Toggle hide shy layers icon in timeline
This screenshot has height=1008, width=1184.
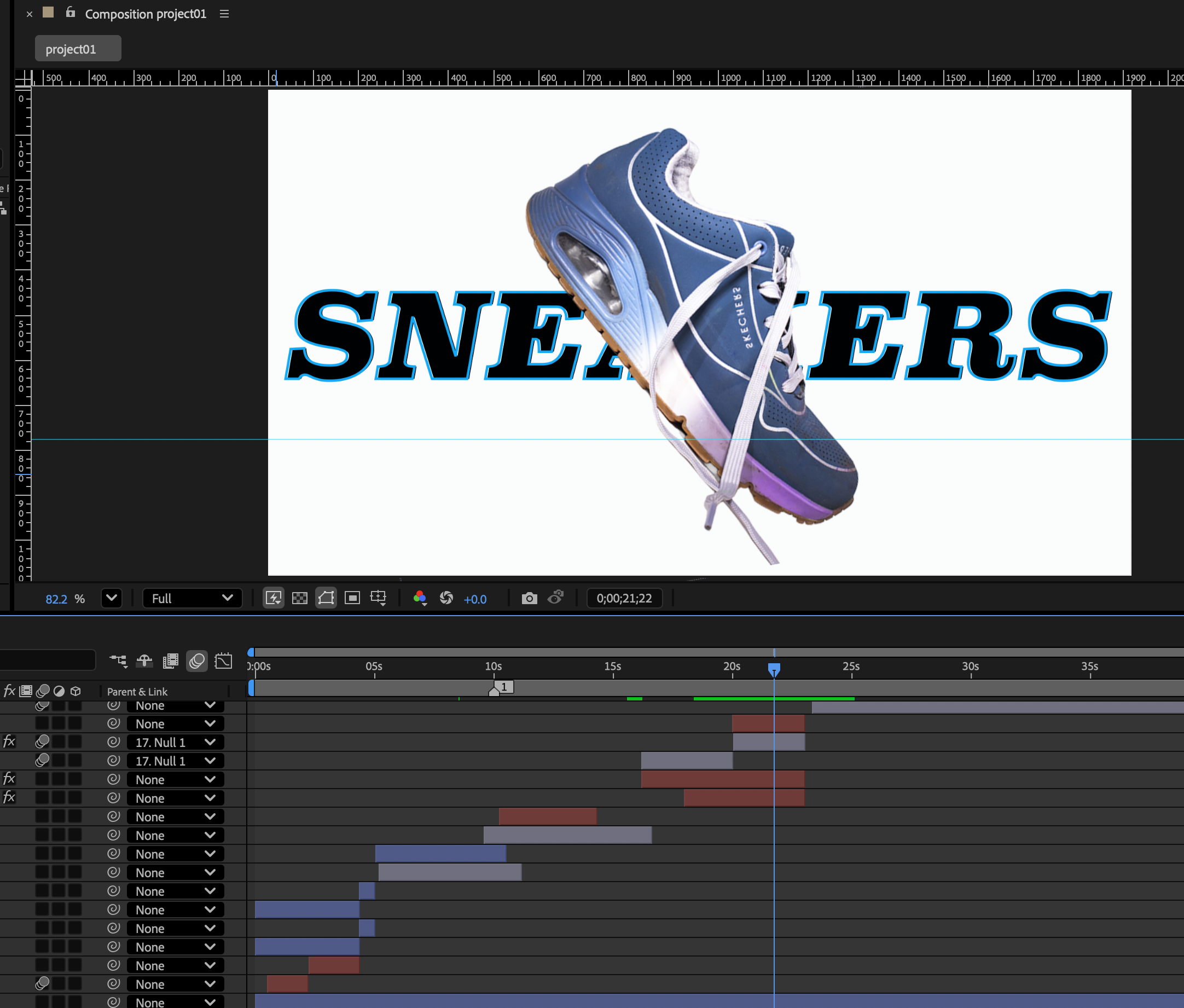pos(144,661)
